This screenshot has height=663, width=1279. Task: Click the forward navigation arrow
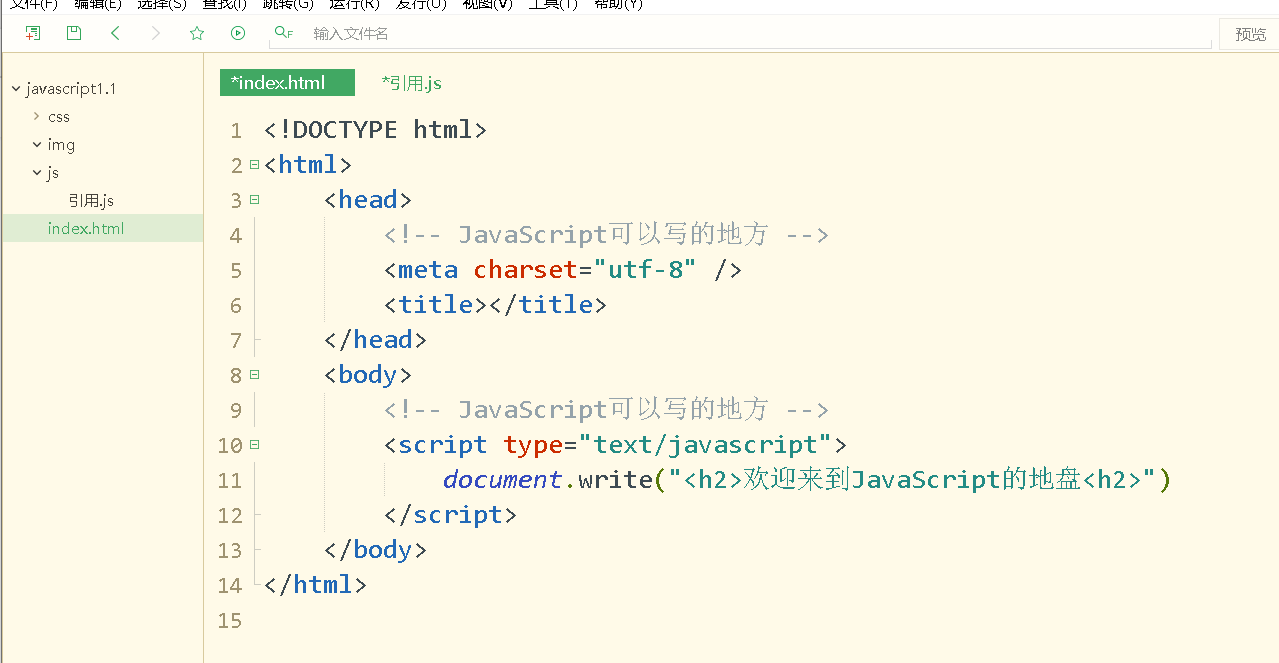pyautogui.click(x=155, y=32)
